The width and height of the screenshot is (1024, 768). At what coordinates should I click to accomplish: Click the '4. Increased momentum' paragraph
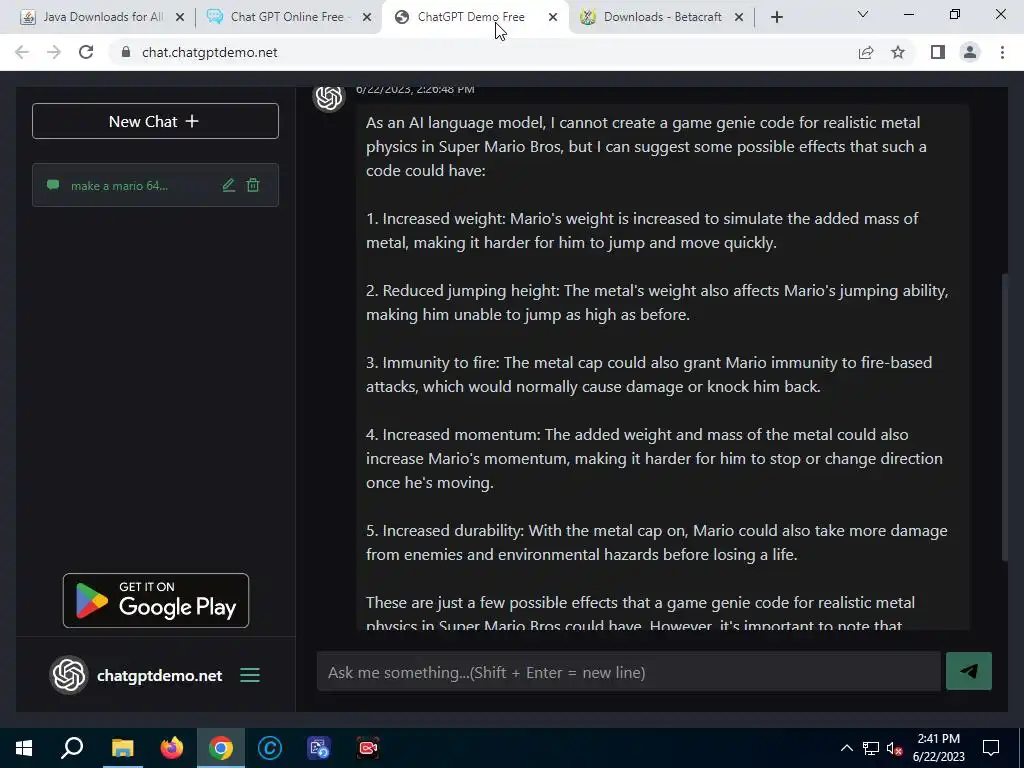pos(654,458)
